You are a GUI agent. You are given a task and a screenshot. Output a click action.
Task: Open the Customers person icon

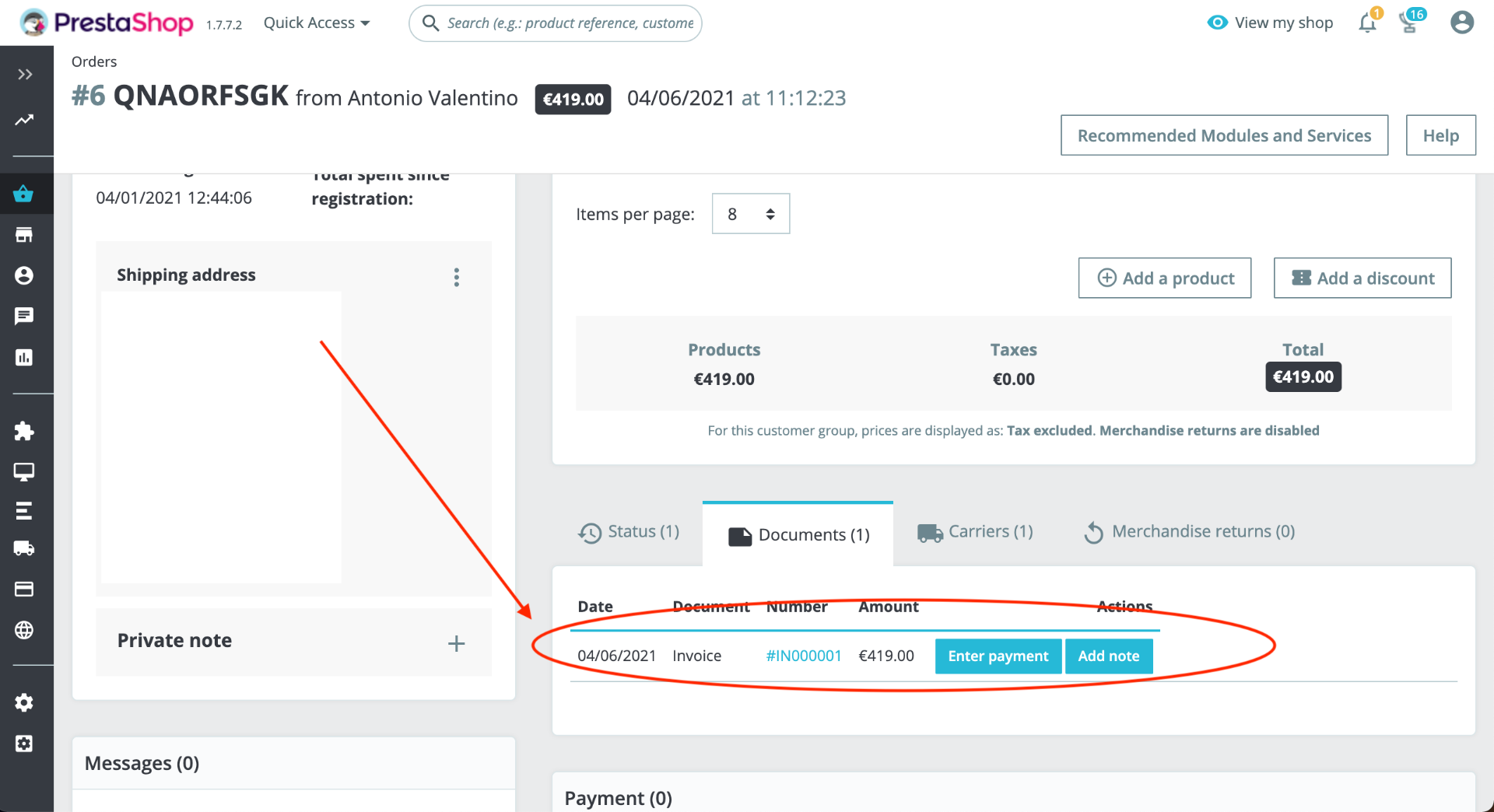[x=24, y=275]
